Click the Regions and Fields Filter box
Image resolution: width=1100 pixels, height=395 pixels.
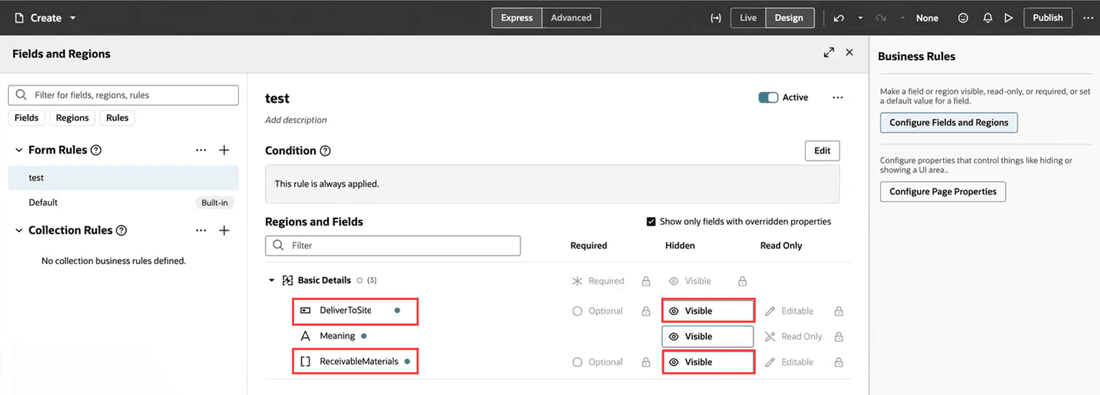coord(393,246)
